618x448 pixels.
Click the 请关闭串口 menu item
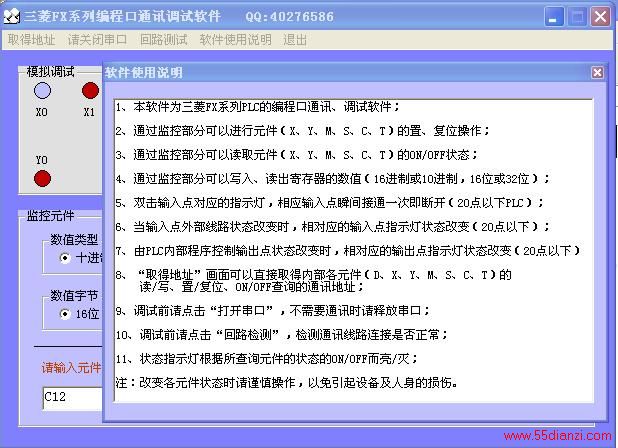(97, 39)
